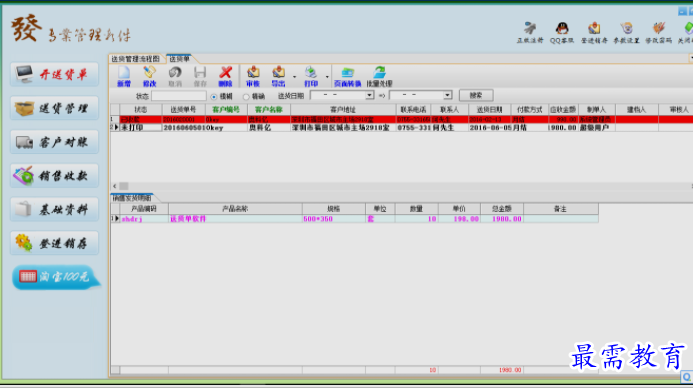Switch to 送货单 tab
The image size is (693, 388).
pyautogui.click(x=179, y=59)
